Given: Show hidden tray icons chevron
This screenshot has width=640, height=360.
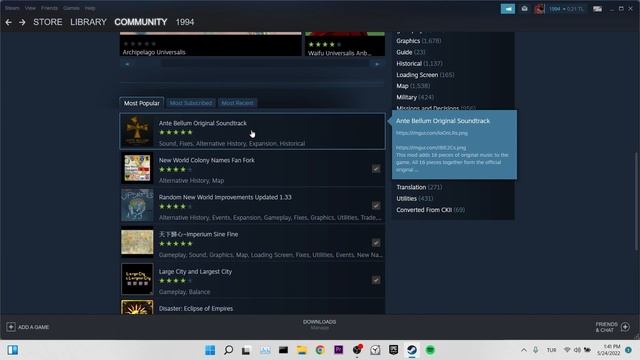Looking at the screenshot, I should pos(524,350).
